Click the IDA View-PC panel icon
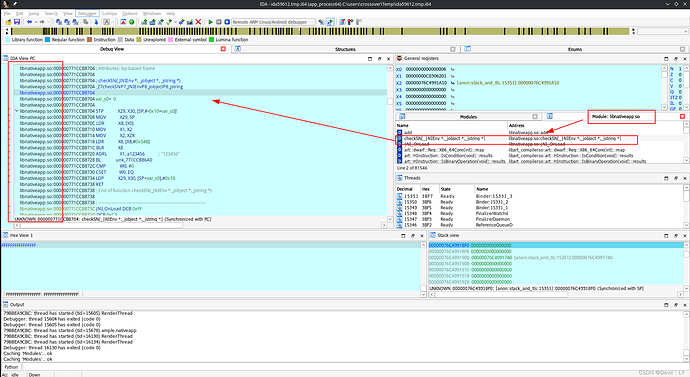690x377 pixels. (6, 58)
